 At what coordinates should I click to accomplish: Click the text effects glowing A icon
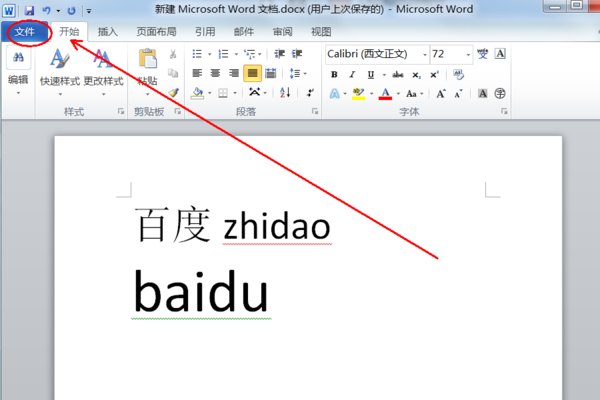click(x=334, y=93)
